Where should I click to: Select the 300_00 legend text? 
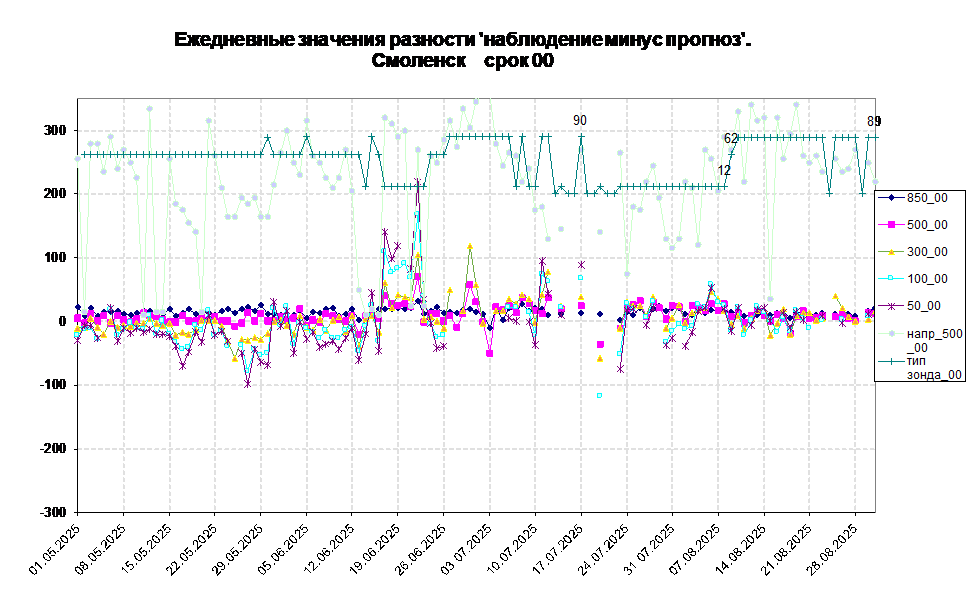tap(927, 252)
